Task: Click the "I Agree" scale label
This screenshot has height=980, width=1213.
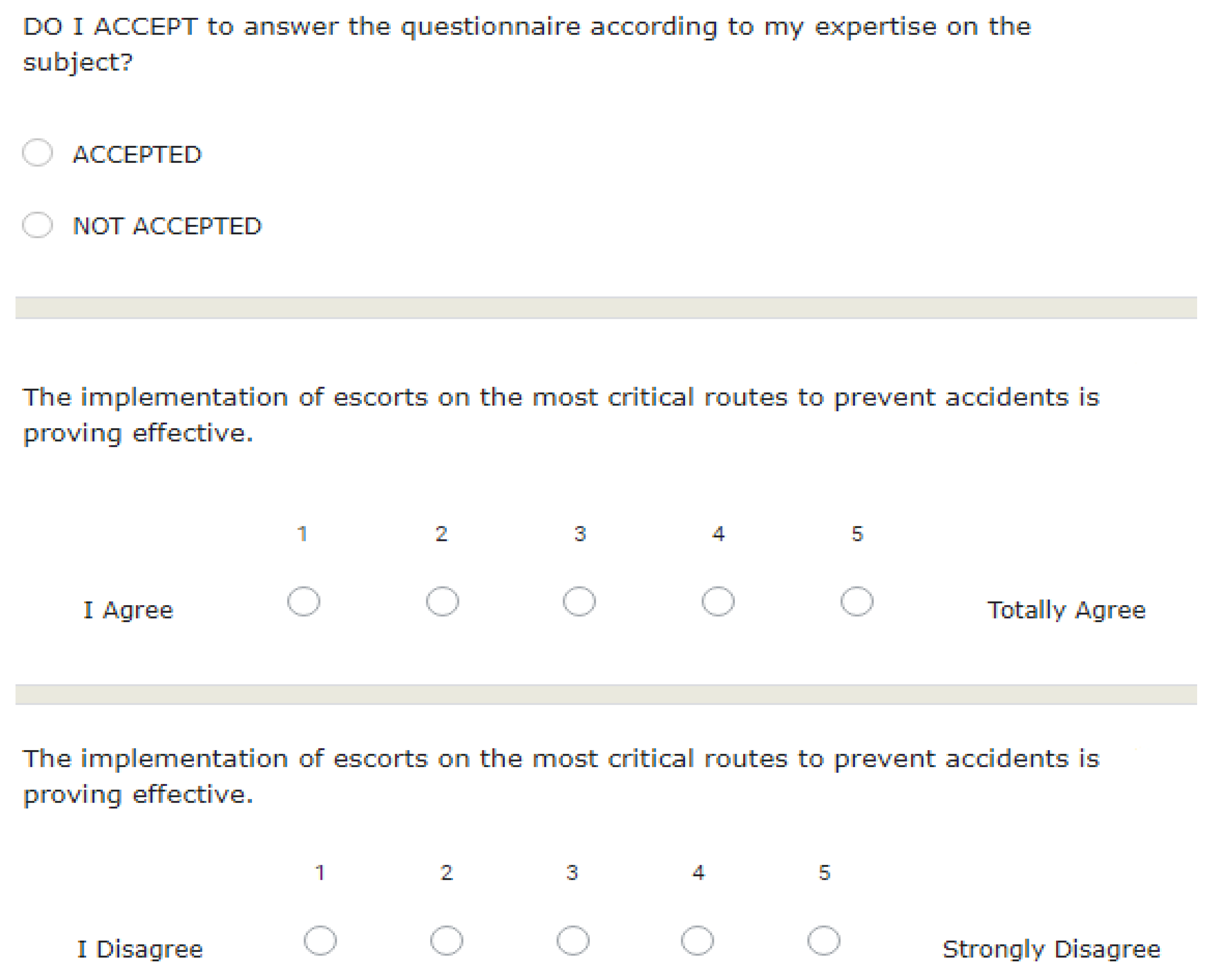Action: point(129,610)
